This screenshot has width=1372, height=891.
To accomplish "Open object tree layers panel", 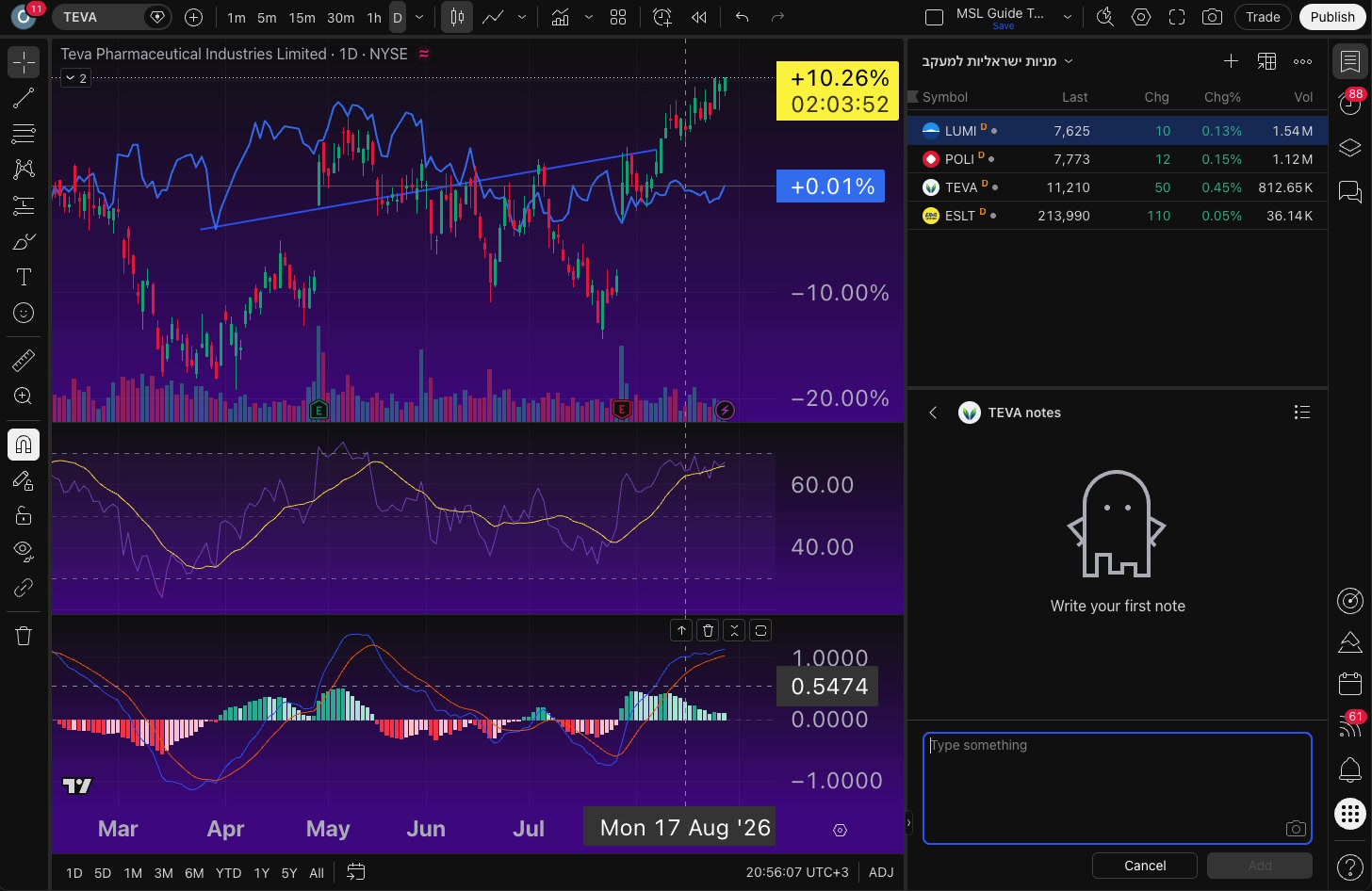I will [x=1350, y=148].
